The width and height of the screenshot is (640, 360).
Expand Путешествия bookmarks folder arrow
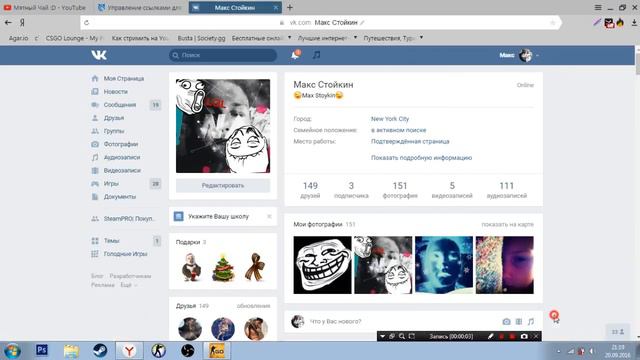[421, 38]
